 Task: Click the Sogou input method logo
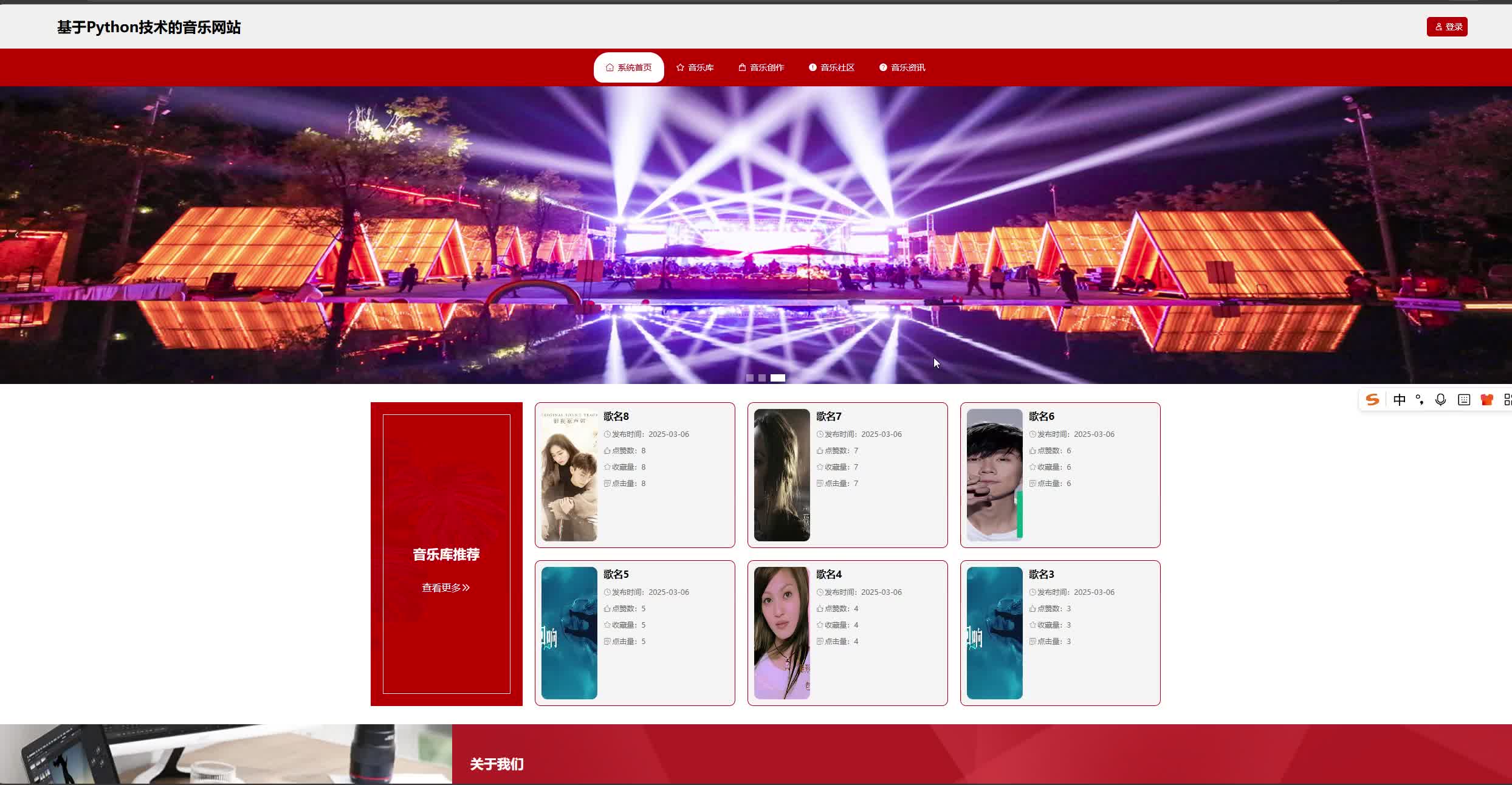coord(1372,400)
